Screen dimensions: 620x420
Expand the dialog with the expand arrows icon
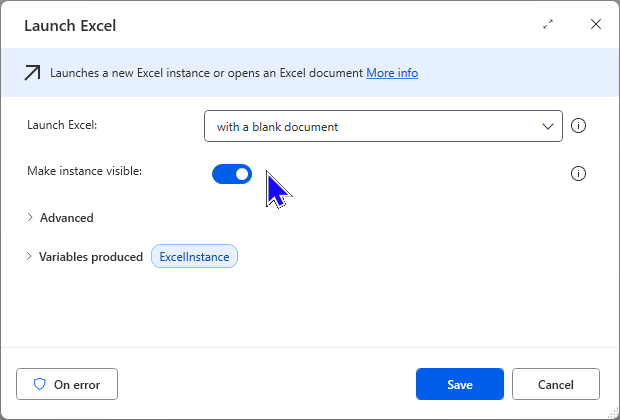click(x=548, y=25)
